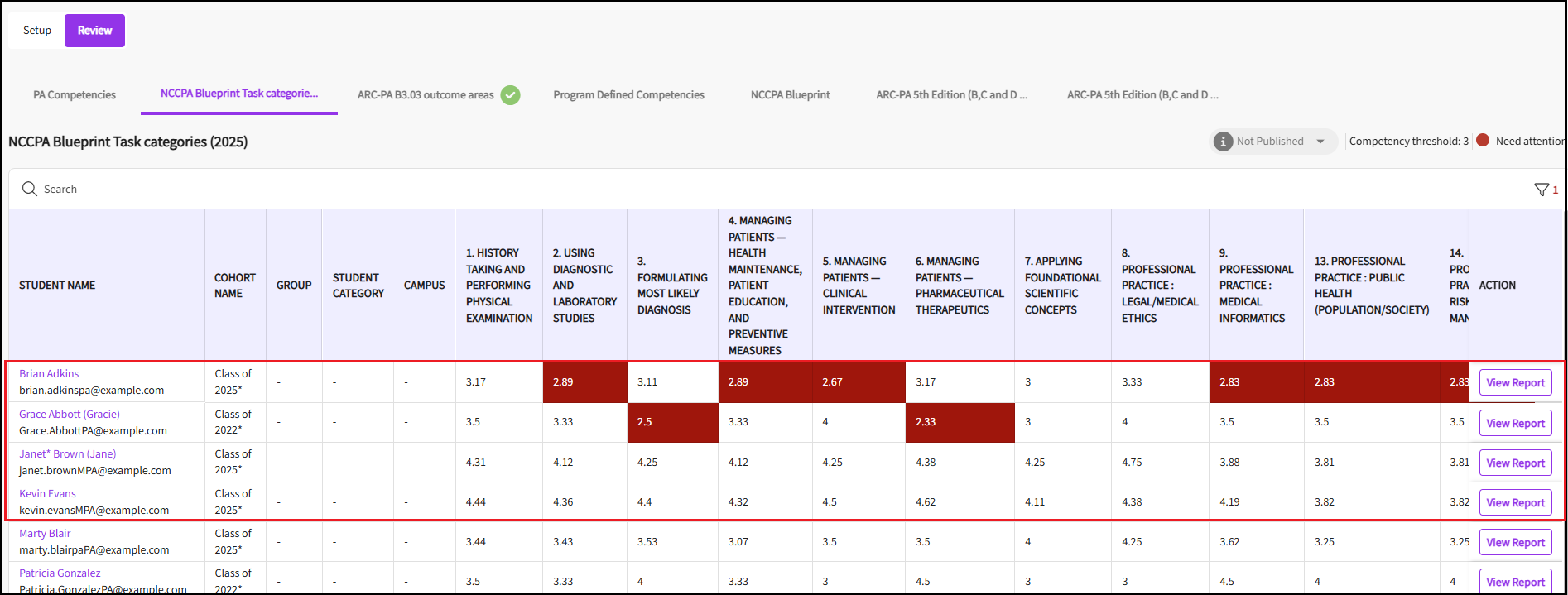Click the filter funnel icon

coord(1541,190)
